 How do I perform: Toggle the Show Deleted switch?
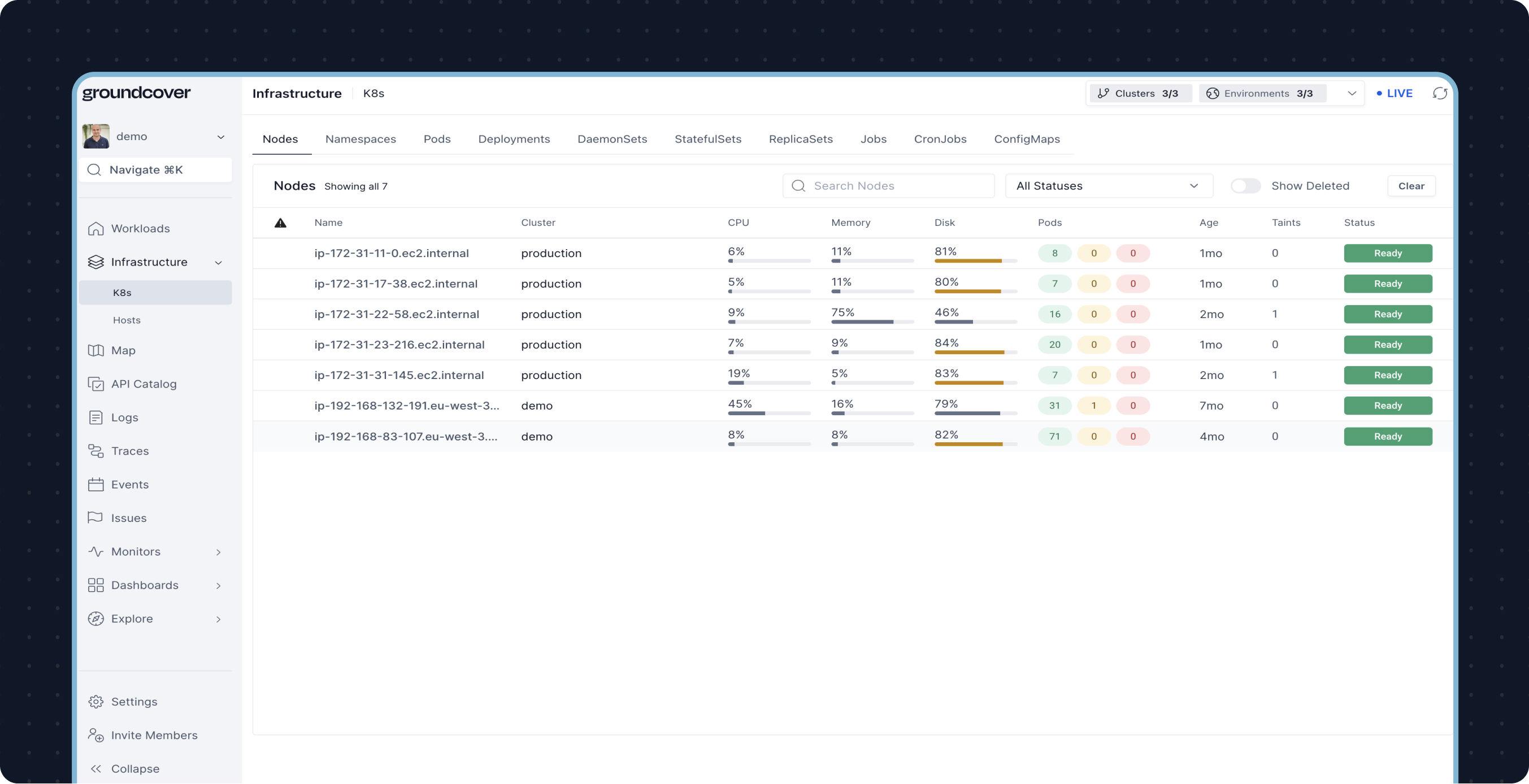[x=1245, y=186]
